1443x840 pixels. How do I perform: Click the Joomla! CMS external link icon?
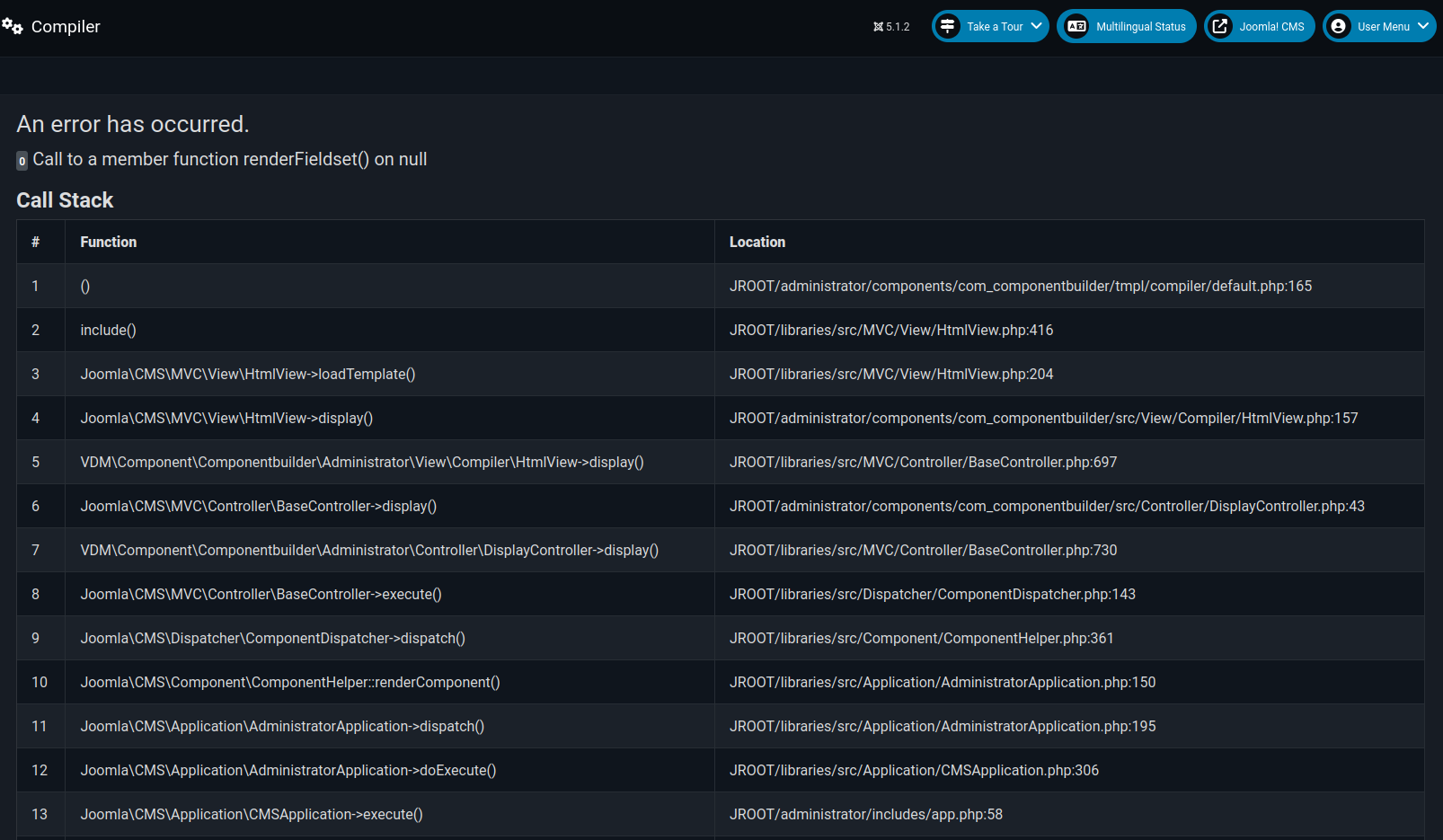pyautogui.click(x=1220, y=26)
